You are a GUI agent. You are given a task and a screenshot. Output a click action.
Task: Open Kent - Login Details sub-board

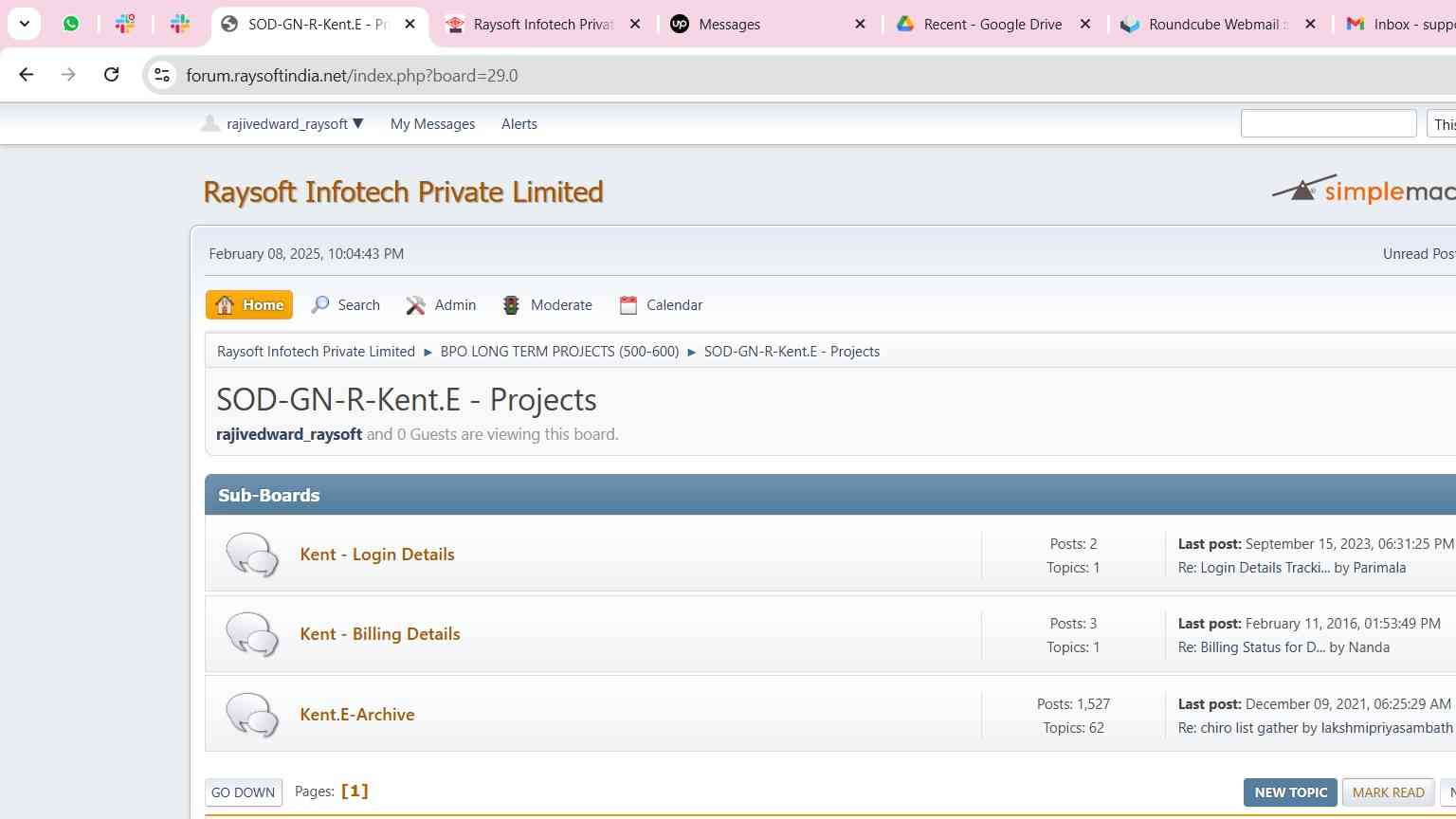click(377, 555)
